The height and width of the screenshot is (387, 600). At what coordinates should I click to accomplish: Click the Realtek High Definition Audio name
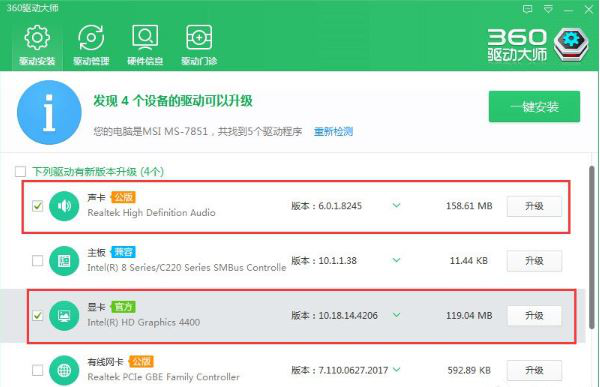click(x=152, y=213)
